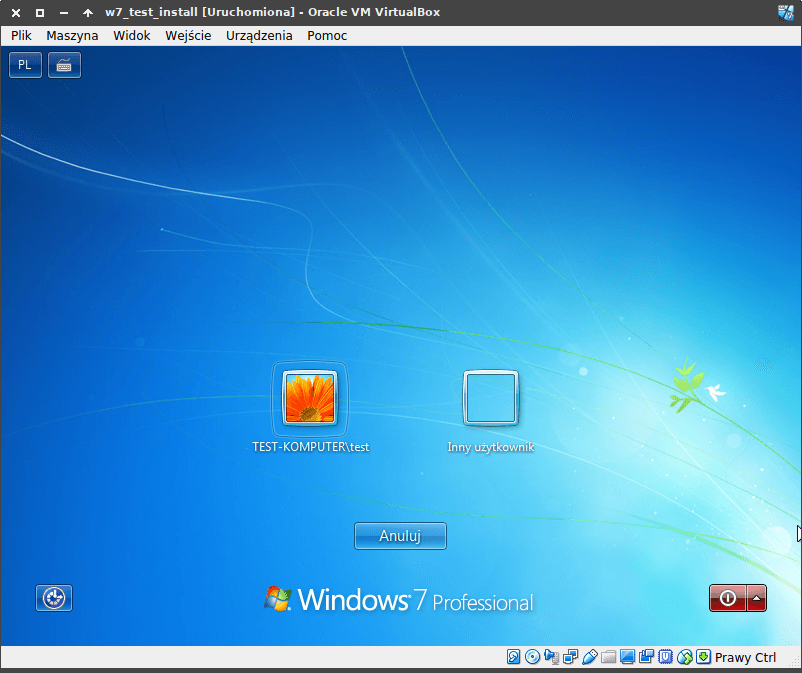This screenshot has width=802, height=673.
Task: Minimize the VirtualBox window
Action: point(63,13)
